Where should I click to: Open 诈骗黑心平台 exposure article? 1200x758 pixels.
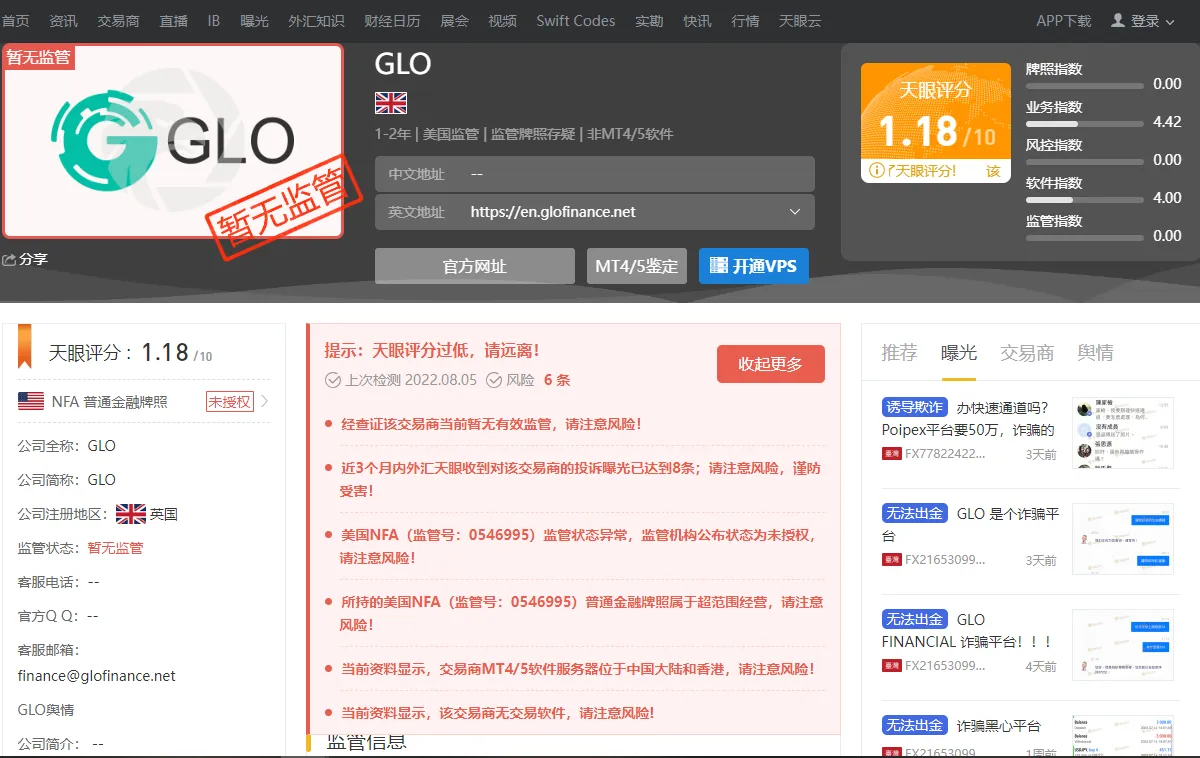999,726
